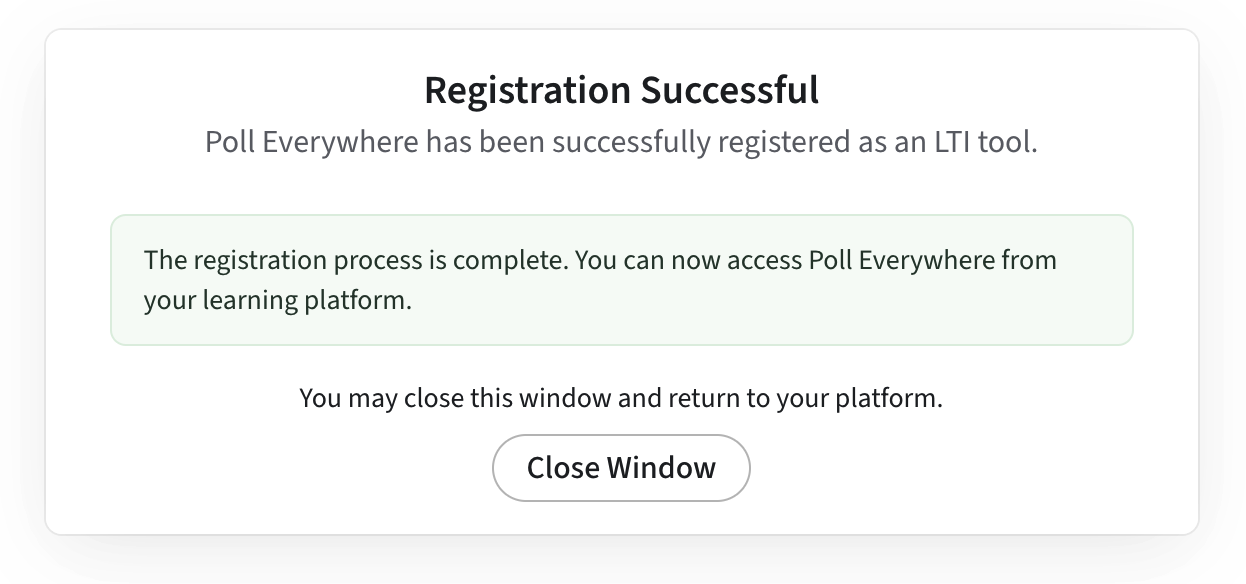Select the Registration Successful heading
The height and width of the screenshot is (584, 1246).
(621, 89)
